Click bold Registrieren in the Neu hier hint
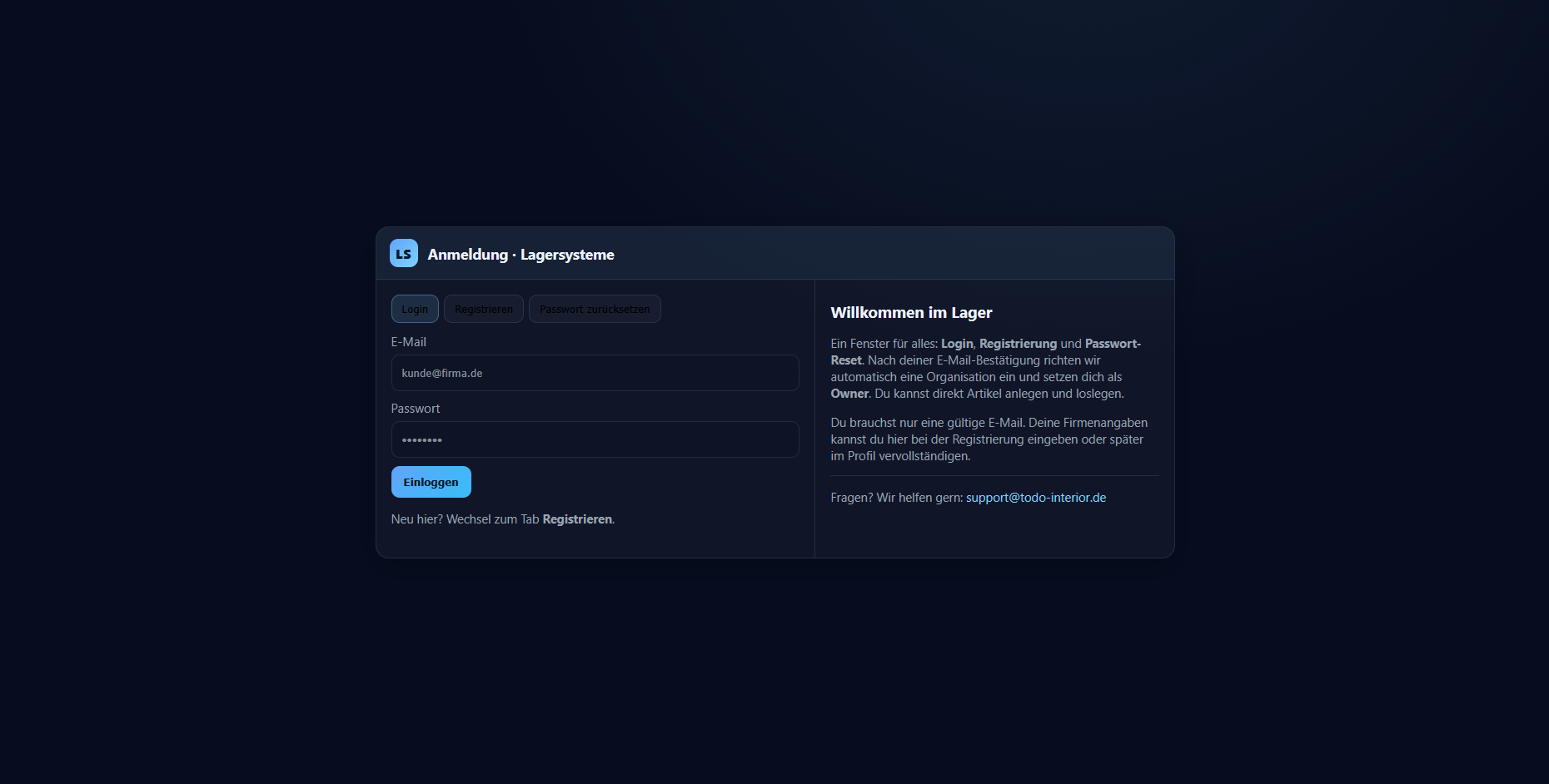This screenshot has width=1549, height=784. [x=577, y=519]
